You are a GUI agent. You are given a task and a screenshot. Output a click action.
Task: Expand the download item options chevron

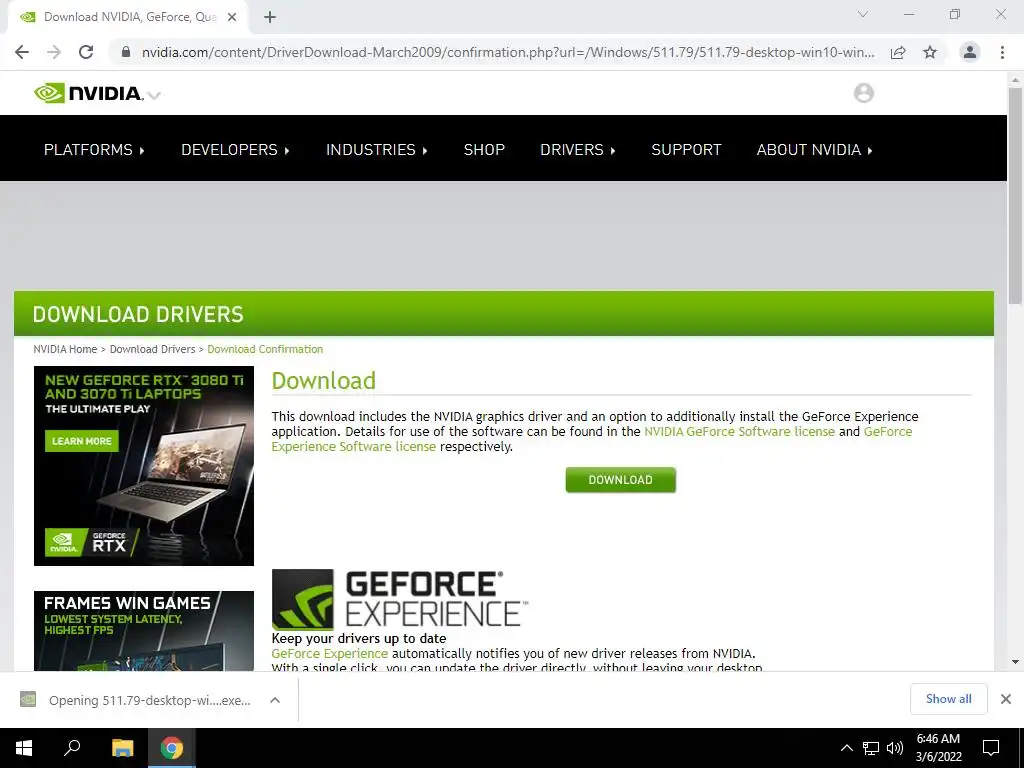[x=275, y=700]
